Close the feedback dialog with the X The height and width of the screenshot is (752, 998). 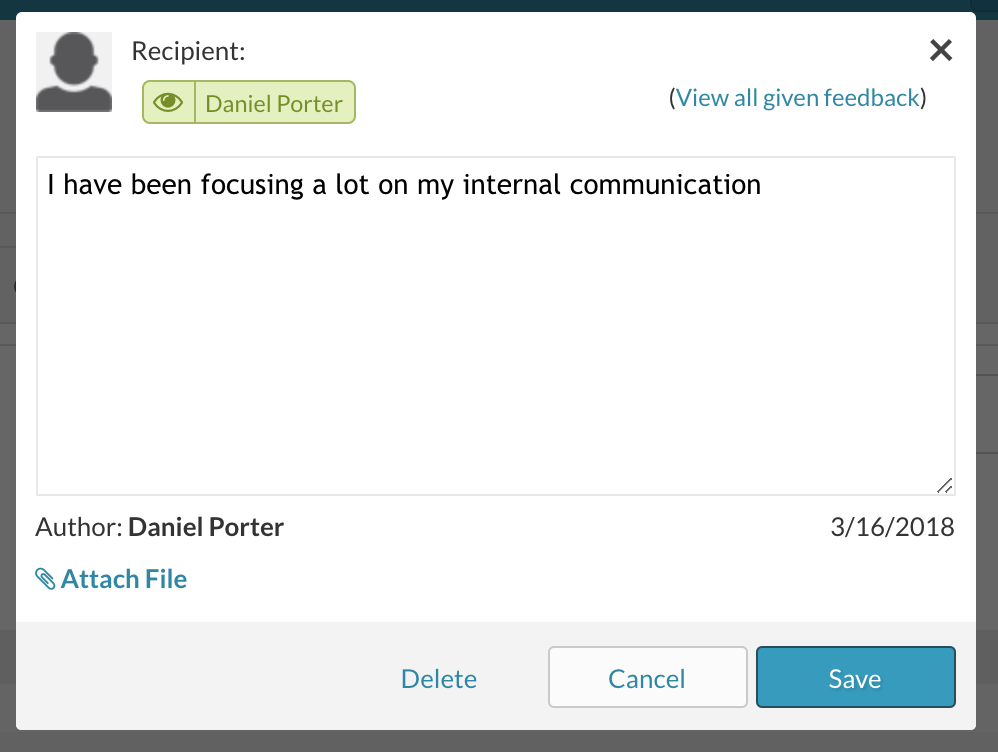point(941,50)
